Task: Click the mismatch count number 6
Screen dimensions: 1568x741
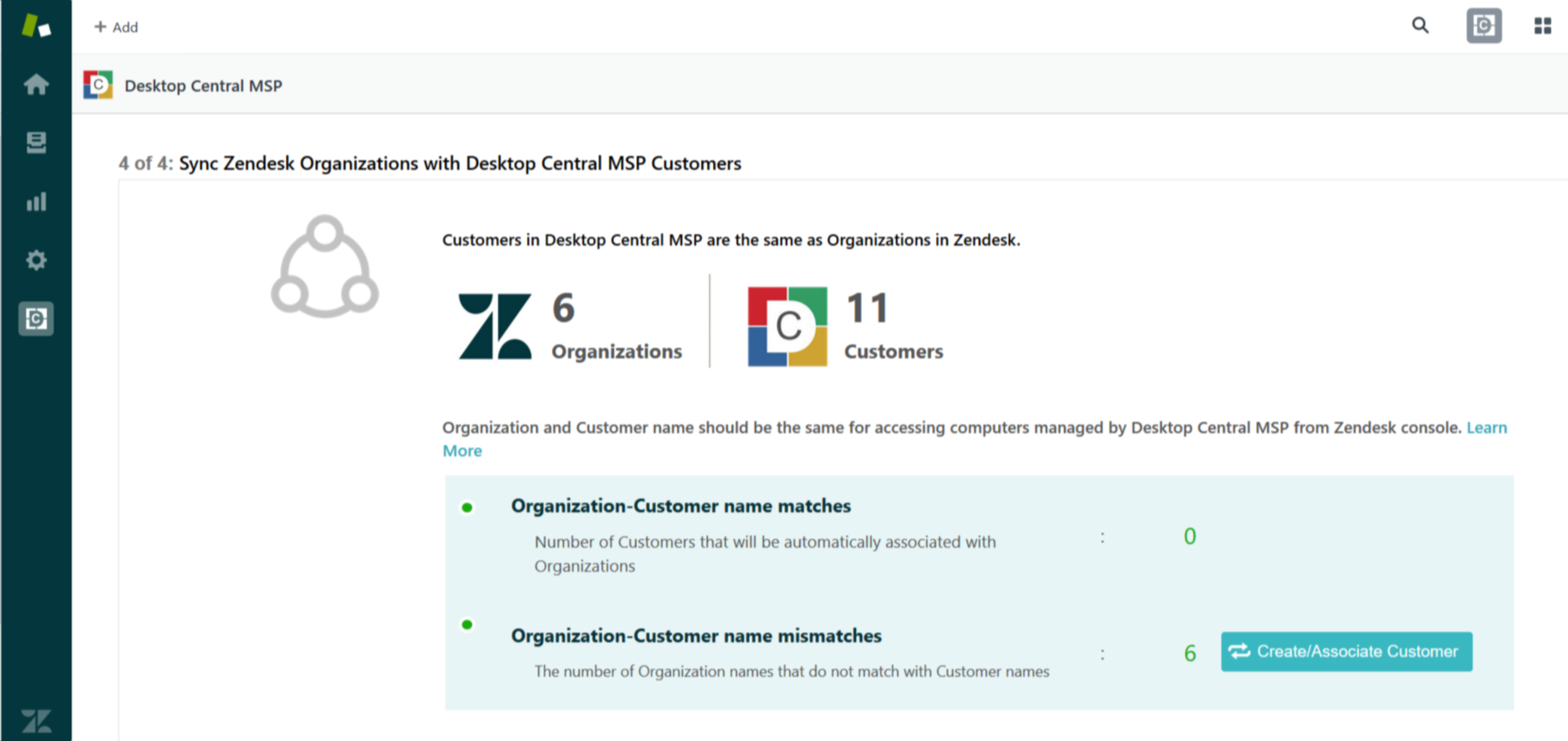Action: [1190, 653]
